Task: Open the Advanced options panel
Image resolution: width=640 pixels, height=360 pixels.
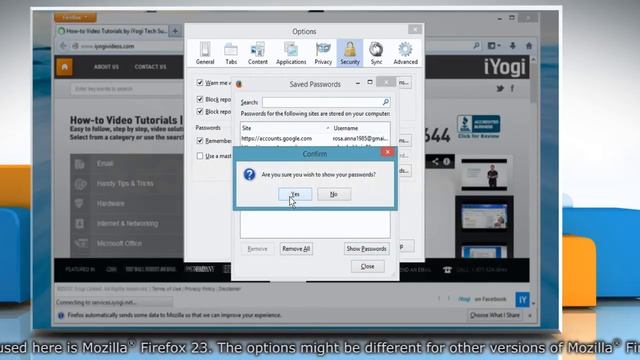Action: [405, 53]
